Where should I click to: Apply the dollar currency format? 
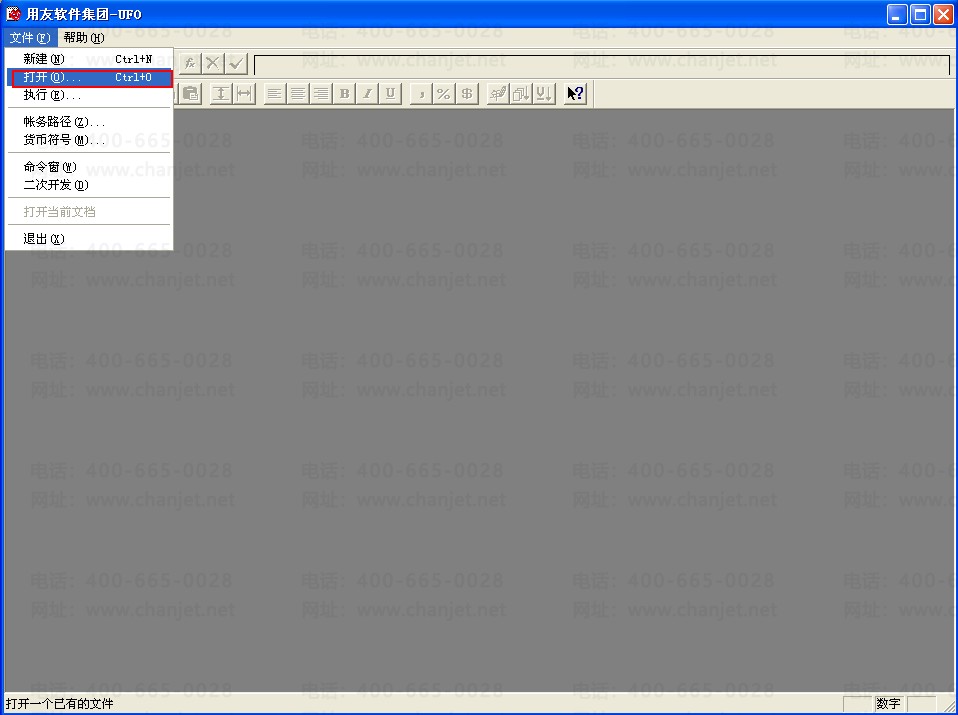[x=467, y=94]
